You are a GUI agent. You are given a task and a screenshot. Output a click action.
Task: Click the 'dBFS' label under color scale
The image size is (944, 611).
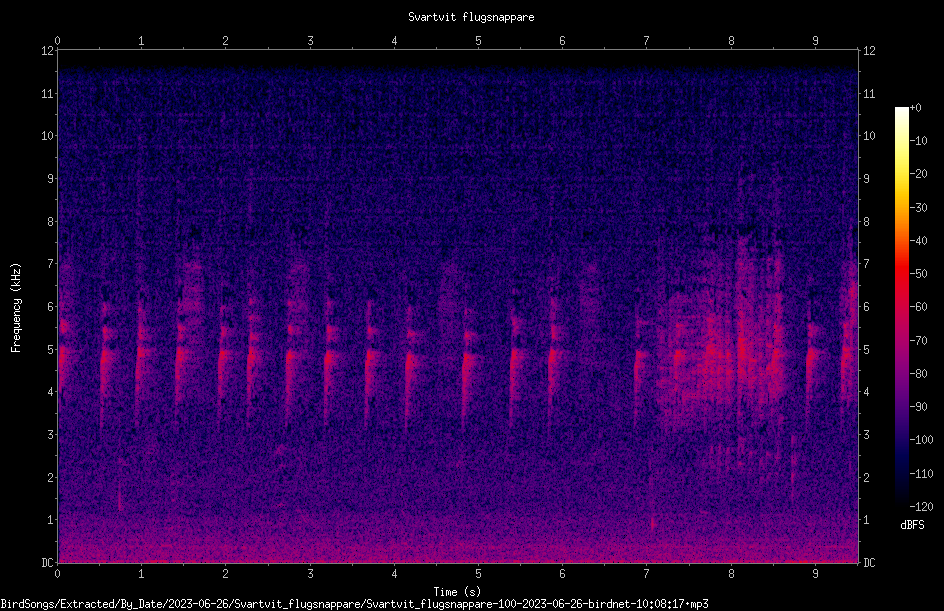[x=912, y=525]
